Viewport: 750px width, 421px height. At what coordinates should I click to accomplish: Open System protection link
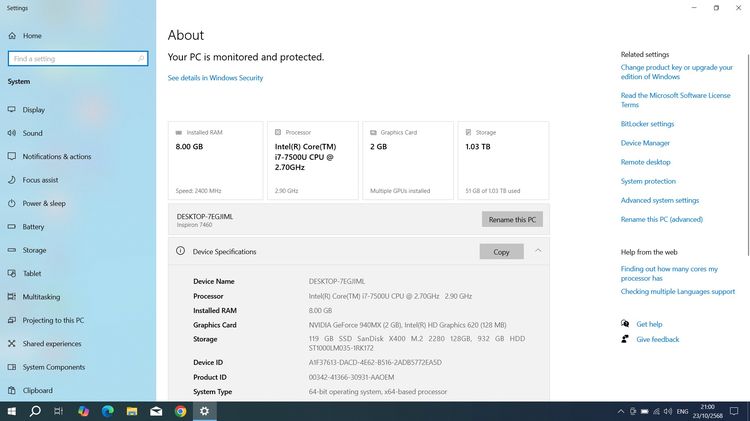point(648,181)
